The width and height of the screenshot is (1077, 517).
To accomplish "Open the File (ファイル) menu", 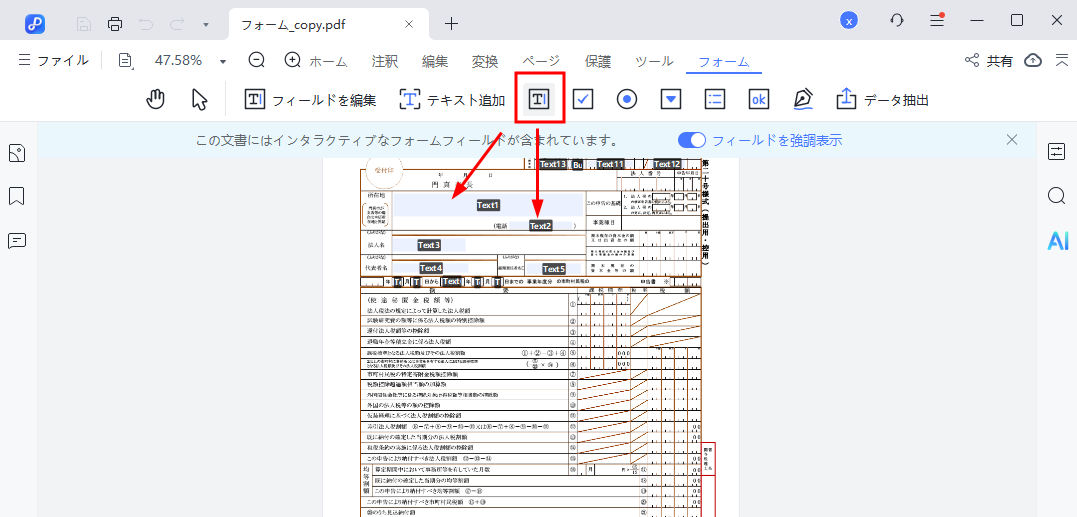I will point(54,60).
